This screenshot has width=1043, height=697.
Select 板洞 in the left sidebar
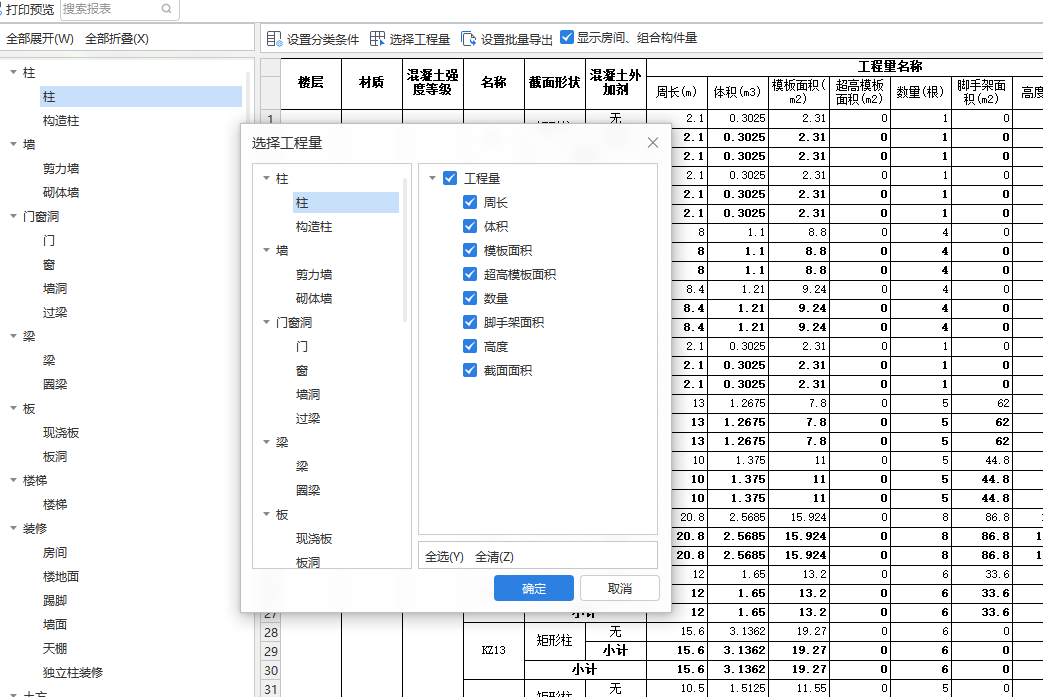point(55,457)
